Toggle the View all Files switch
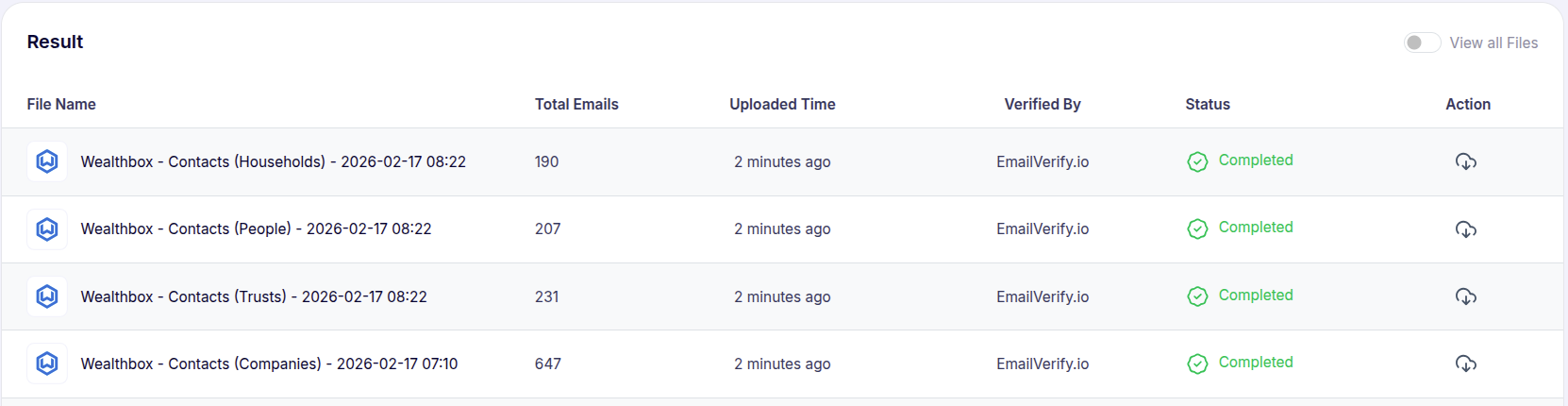This screenshot has height=406, width=1568. coord(1422,42)
